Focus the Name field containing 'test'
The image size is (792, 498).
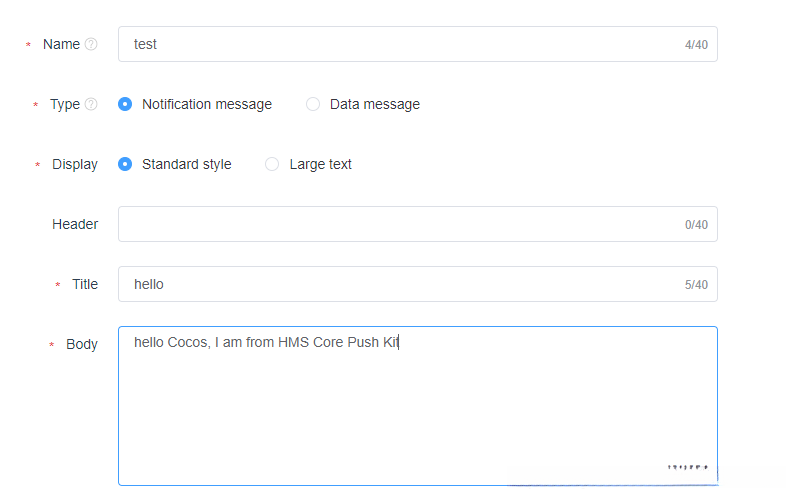pyautogui.click(x=400, y=44)
